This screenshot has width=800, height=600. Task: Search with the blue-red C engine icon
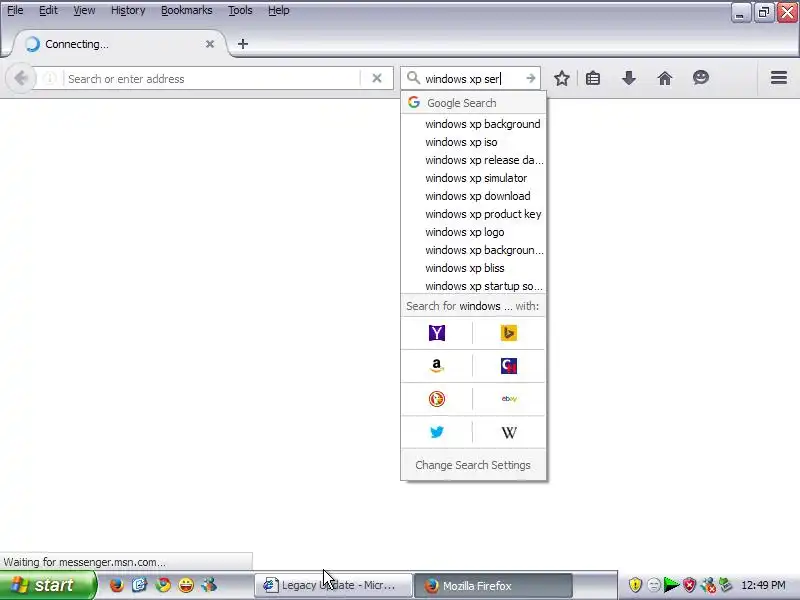click(509, 366)
